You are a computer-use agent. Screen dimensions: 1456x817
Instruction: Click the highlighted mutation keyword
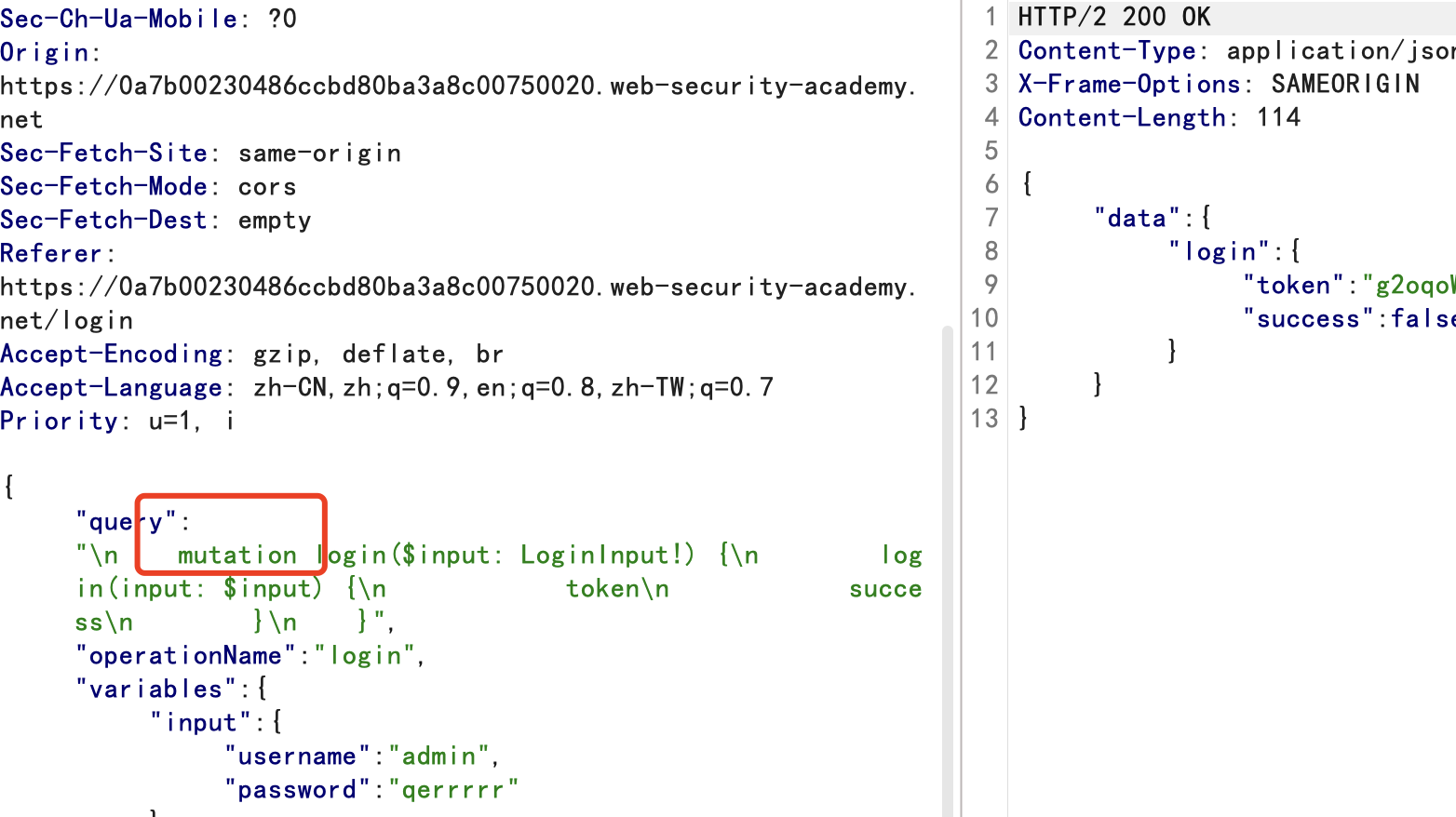coord(236,556)
